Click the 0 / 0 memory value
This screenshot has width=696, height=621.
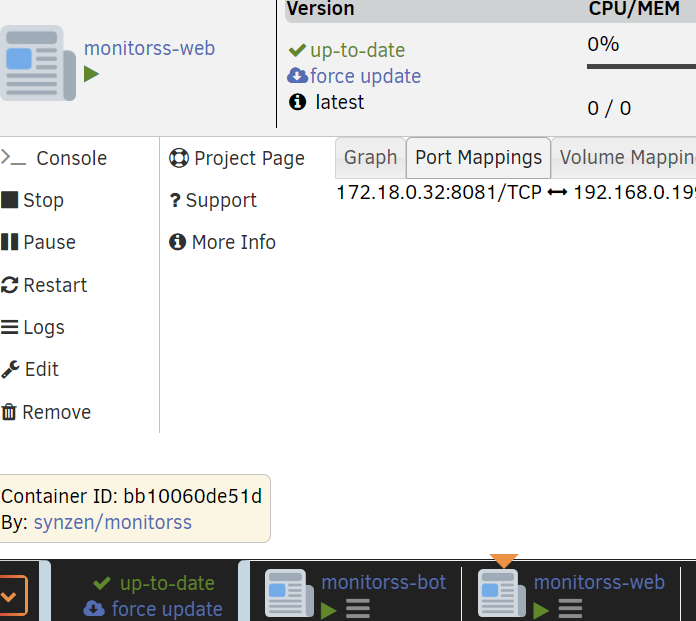609,108
